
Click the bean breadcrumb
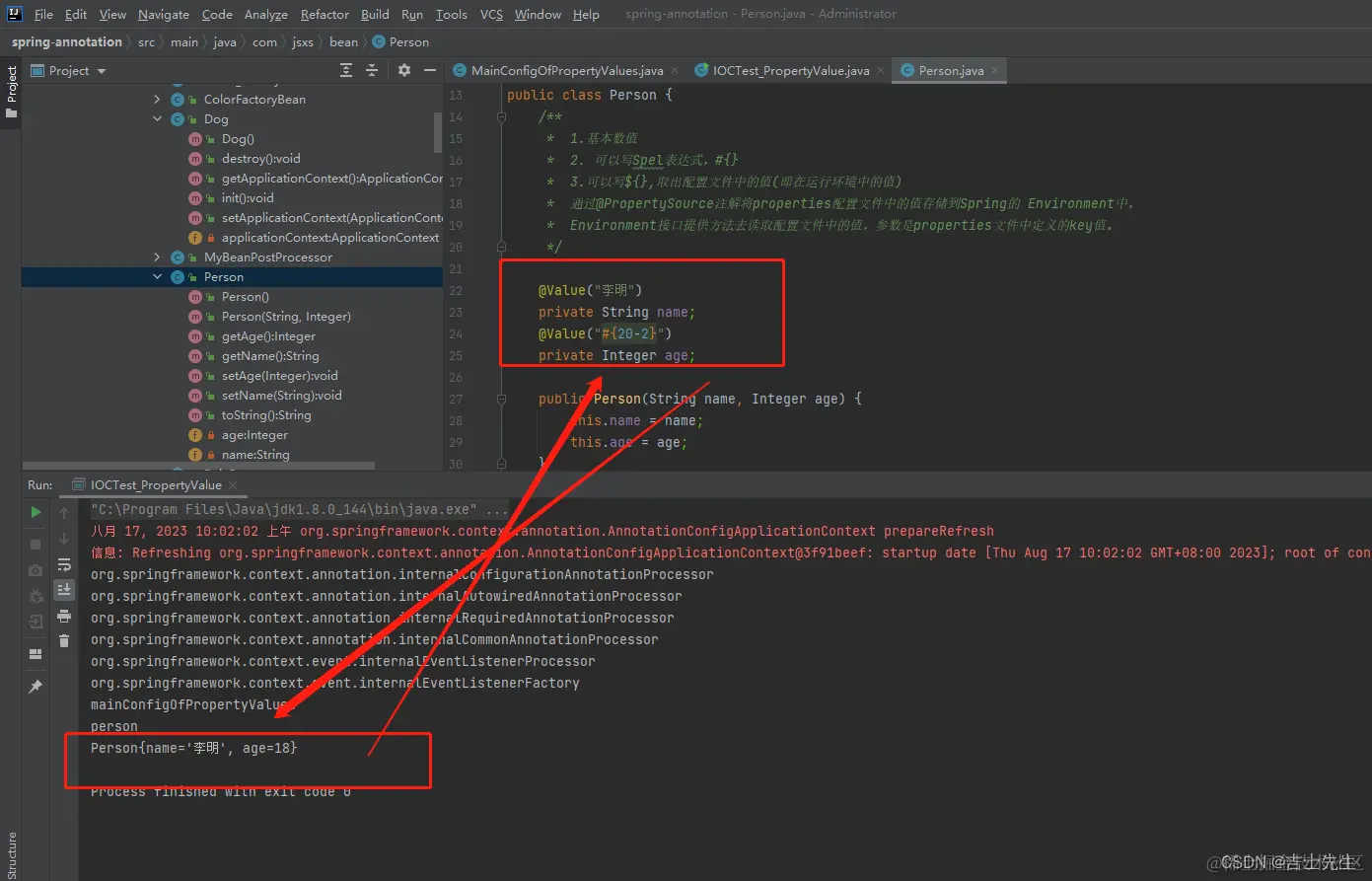click(343, 42)
